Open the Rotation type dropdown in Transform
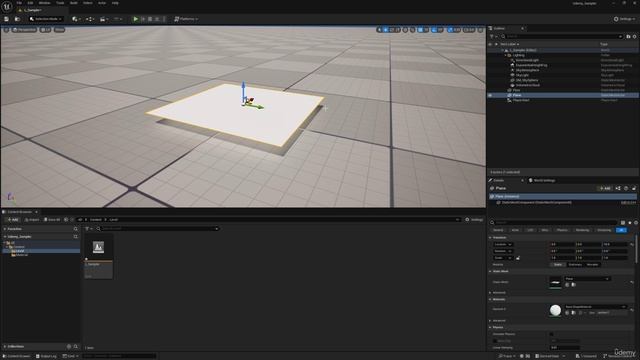Viewport: 640px width, 360px height. coord(503,251)
